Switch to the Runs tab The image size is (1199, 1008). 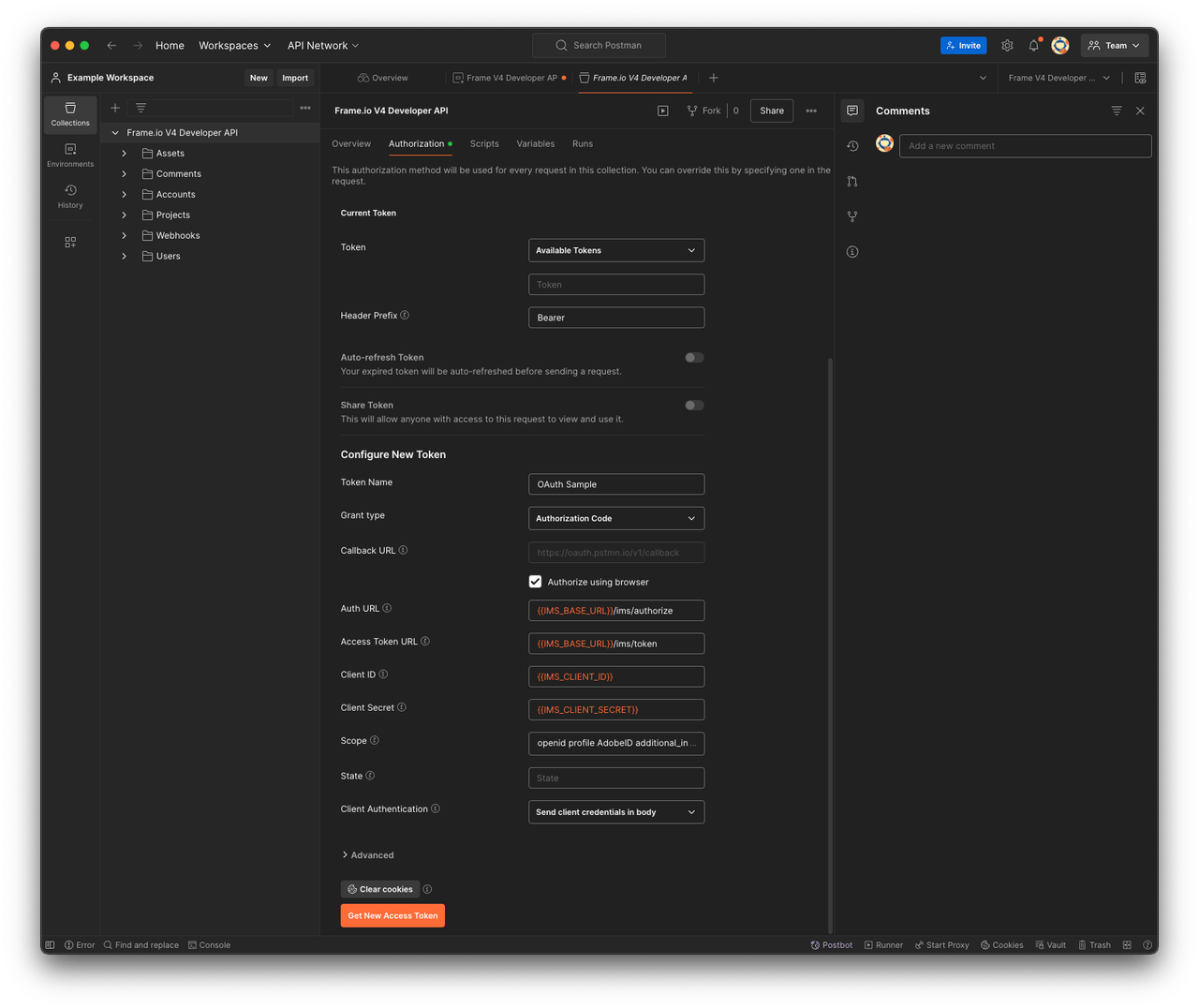click(x=583, y=143)
